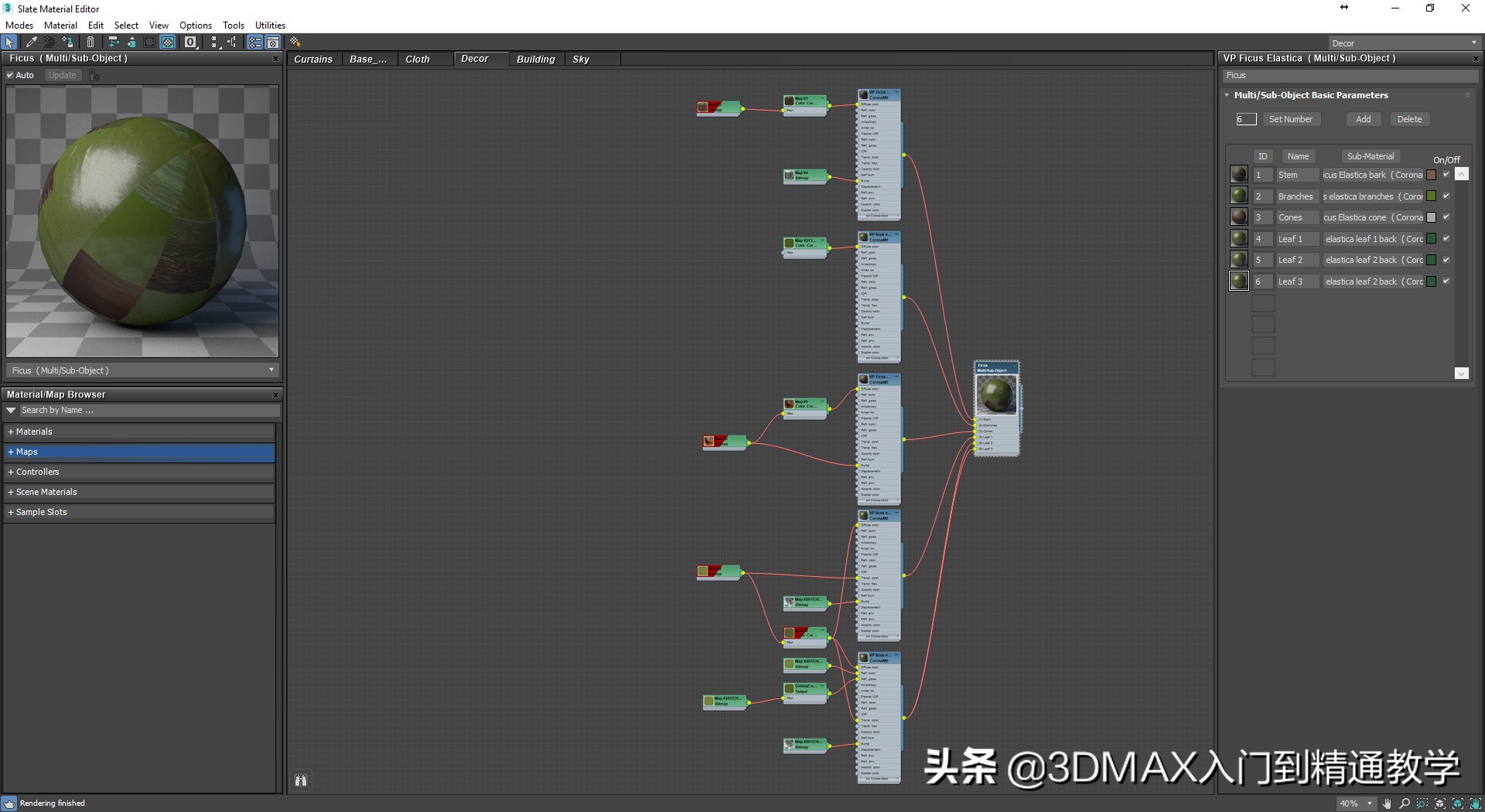
Task: Disable On/Off checkbox for Stem sub-material
Action: (1446, 174)
